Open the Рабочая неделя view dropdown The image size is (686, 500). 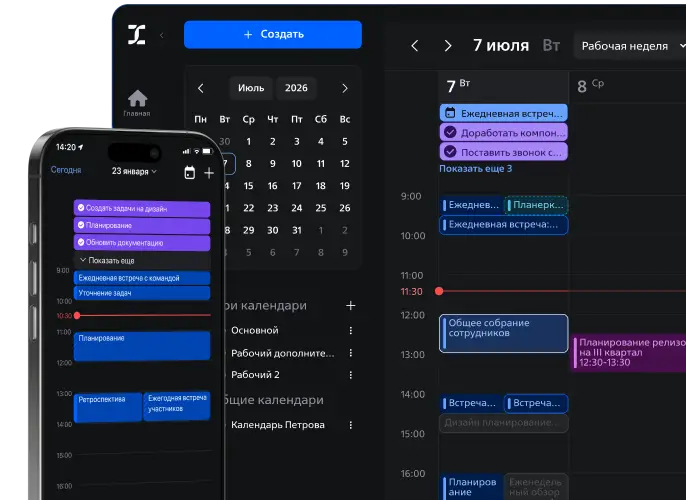(x=630, y=46)
